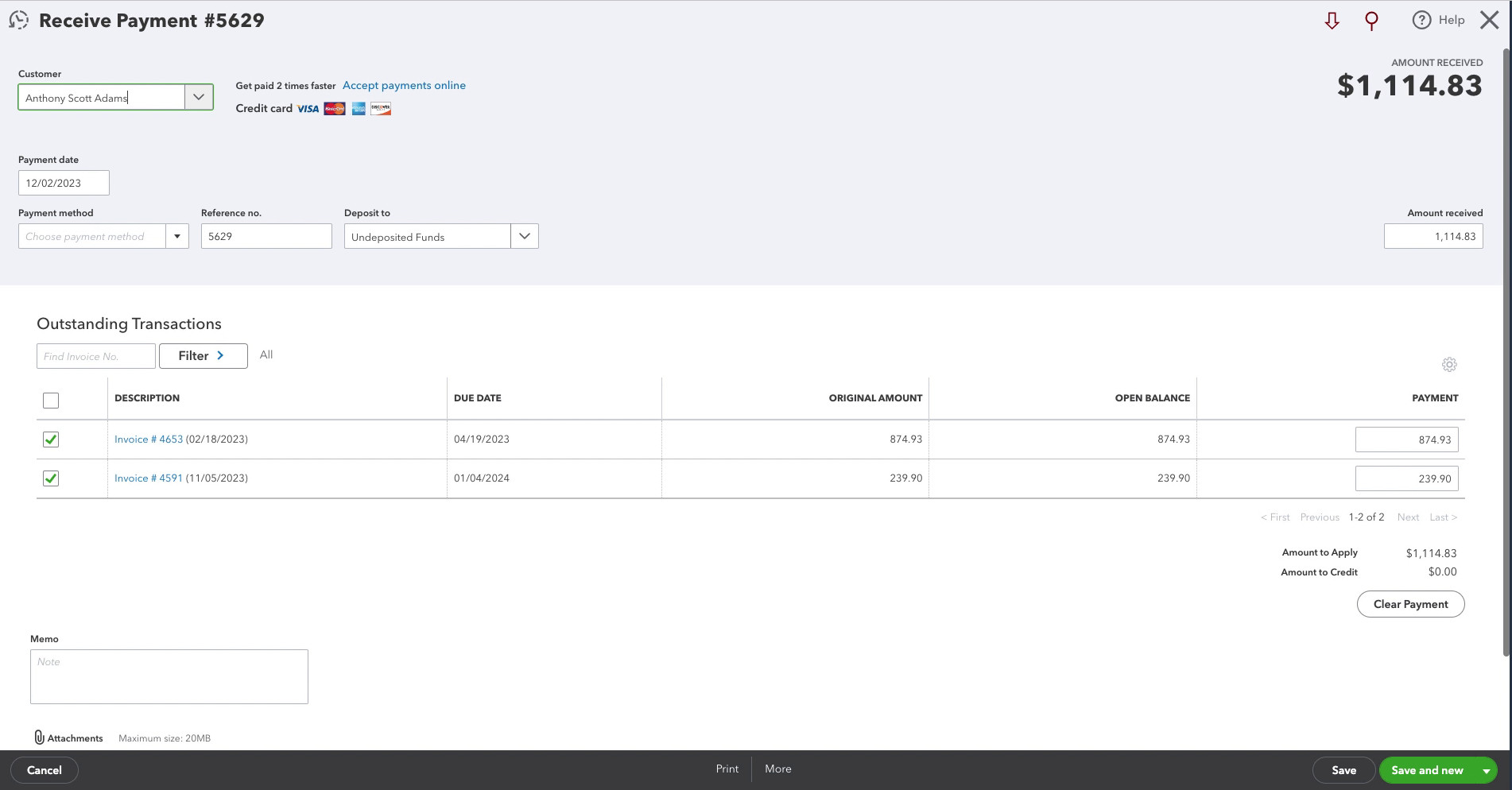The width and height of the screenshot is (1512, 790).
Task: Click the ORIGINAL AMOUNT column header
Action: coord(875,398)
